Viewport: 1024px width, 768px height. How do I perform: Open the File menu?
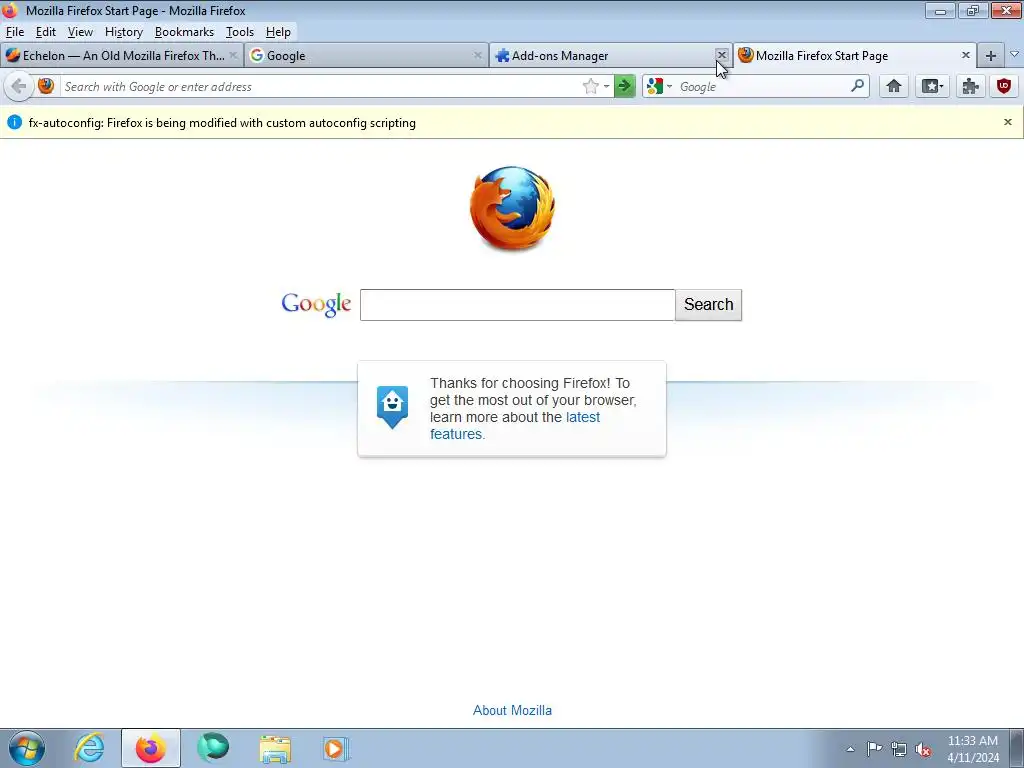[15, 32]
